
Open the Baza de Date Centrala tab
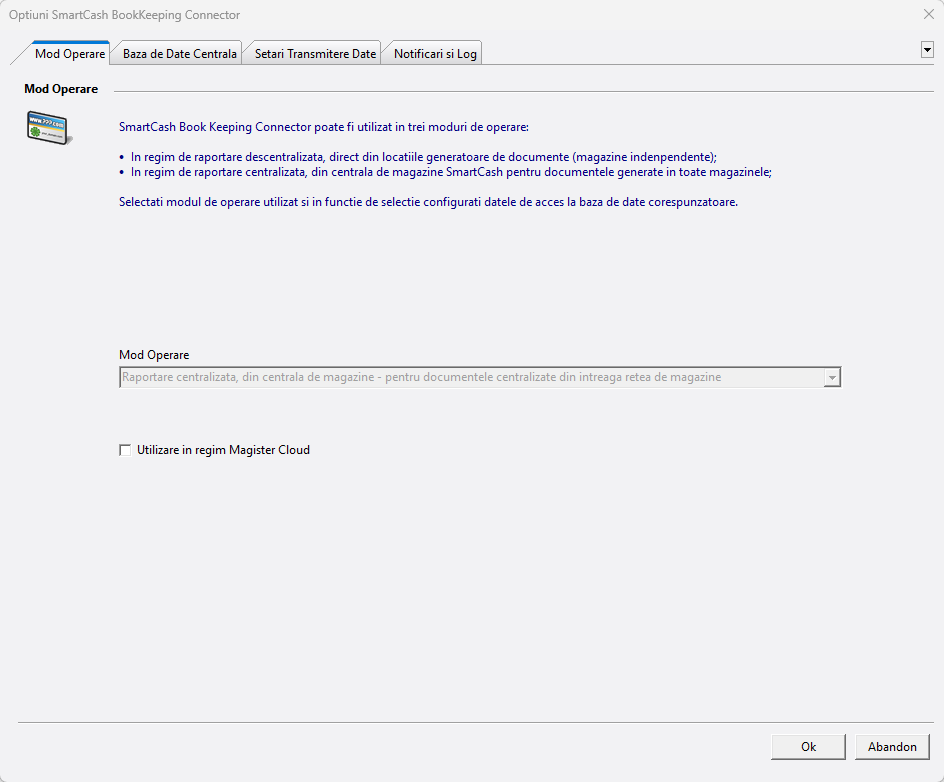pyautogui.click(x=179, y=54)
